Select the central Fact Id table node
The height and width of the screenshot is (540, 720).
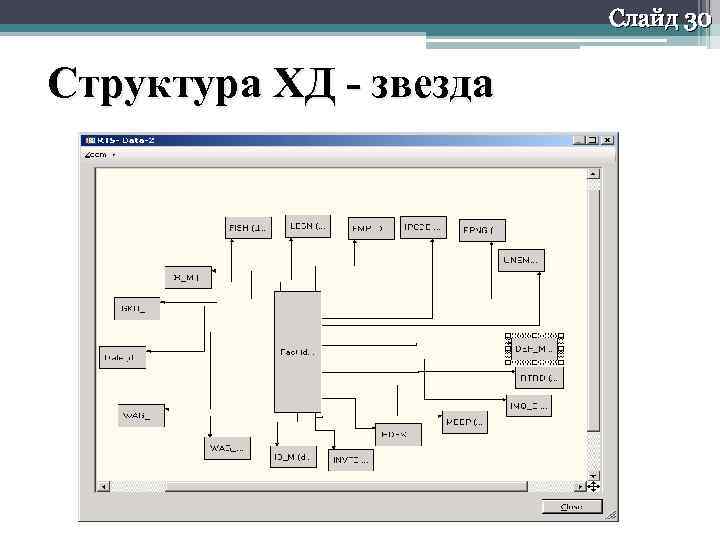(298, 352)
